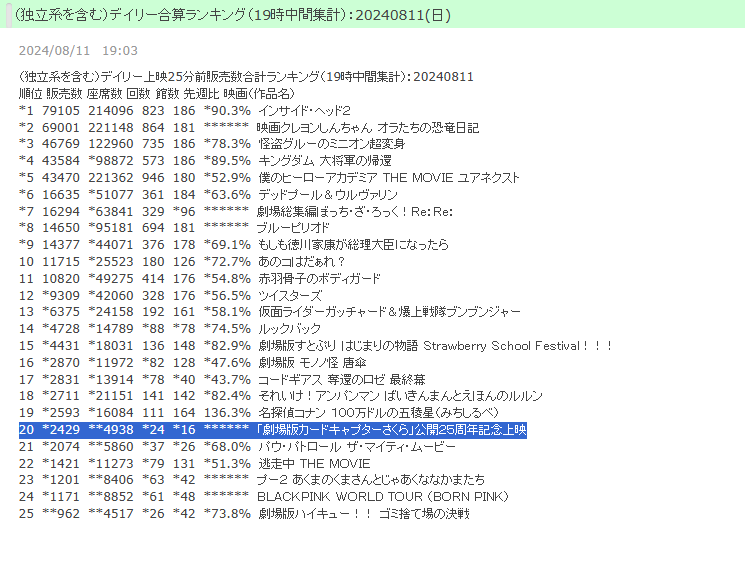This screenshot has height=583, width=745.
Task: Select the row for ツイスターズ
Action: [171, 296]
